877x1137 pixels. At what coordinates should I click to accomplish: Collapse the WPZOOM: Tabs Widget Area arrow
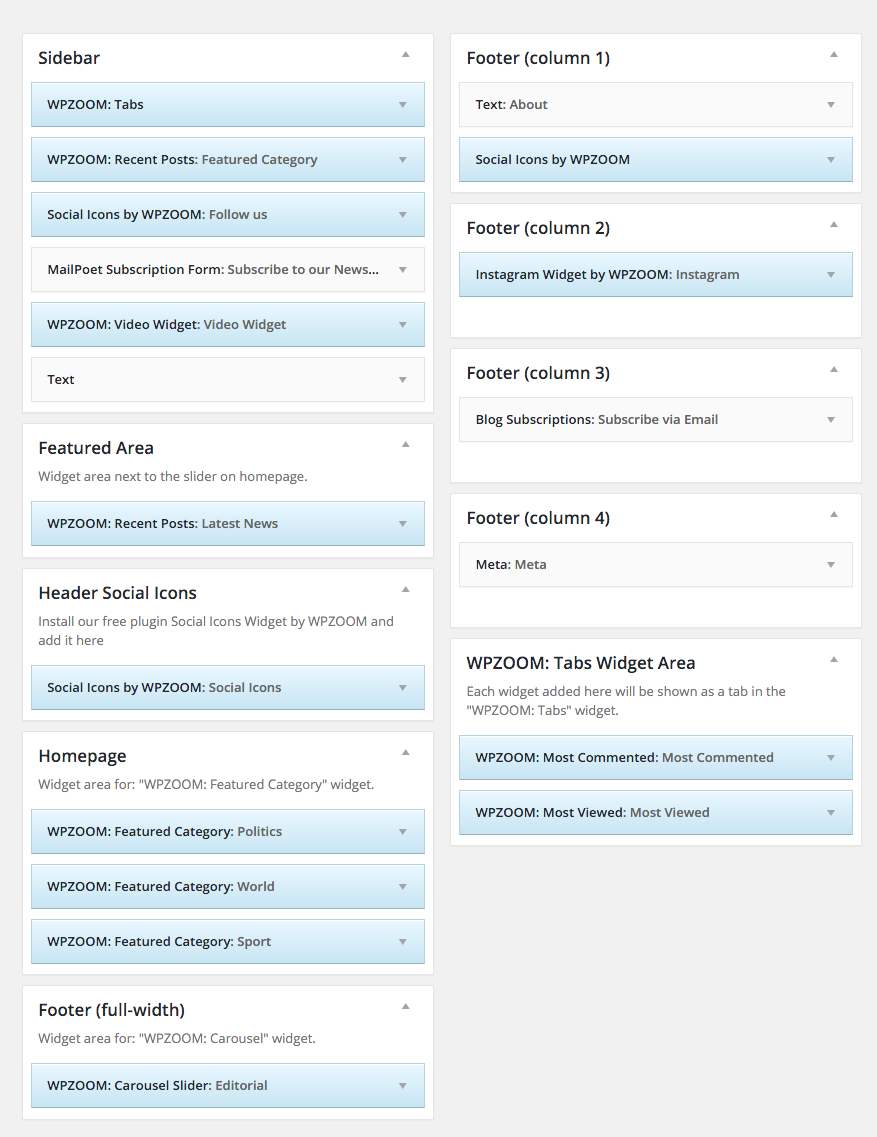click(833, 660)
